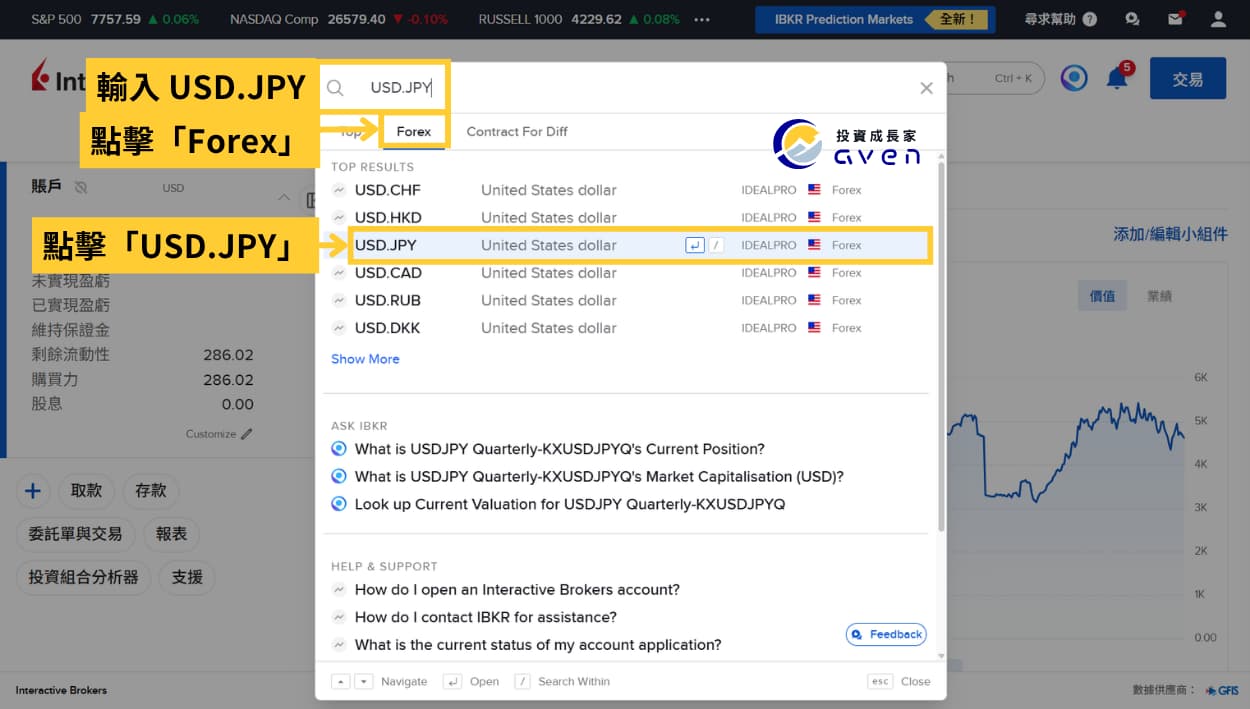Viewport: 1250px width, 709px height.
Task: Click the blue 交易 trade button
Action: 1187,79
